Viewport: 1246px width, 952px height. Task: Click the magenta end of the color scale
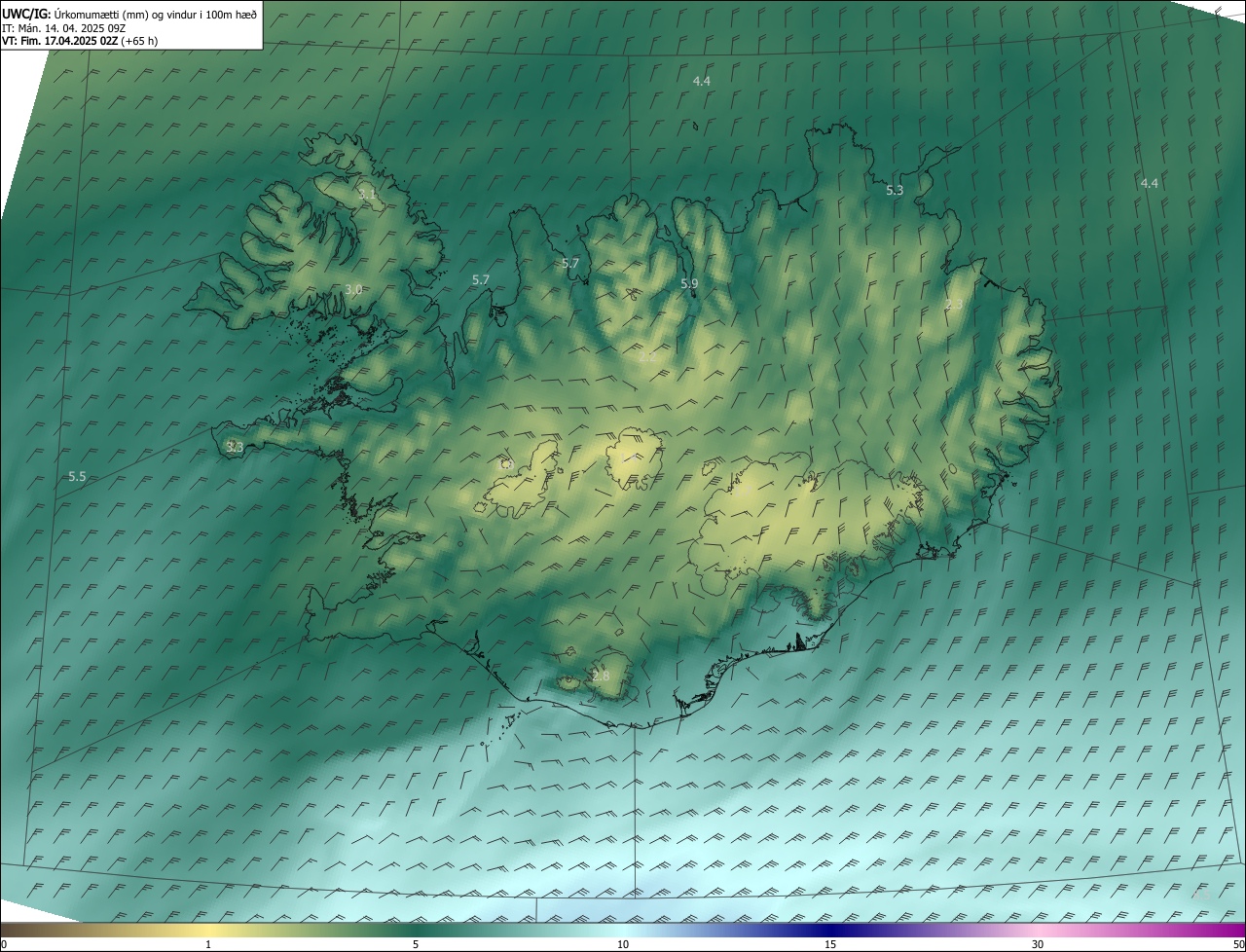[x=1228, y=931]
